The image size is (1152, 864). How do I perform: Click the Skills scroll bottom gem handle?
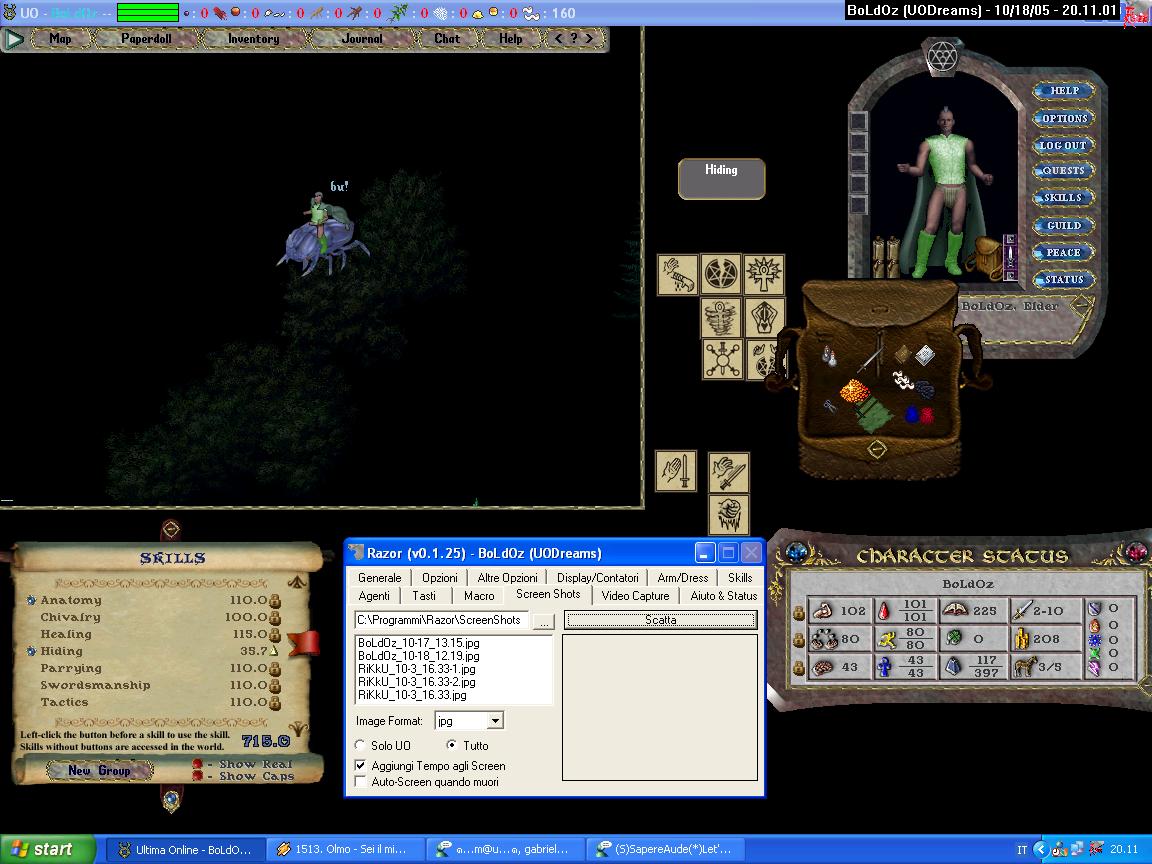pos(171,799)
